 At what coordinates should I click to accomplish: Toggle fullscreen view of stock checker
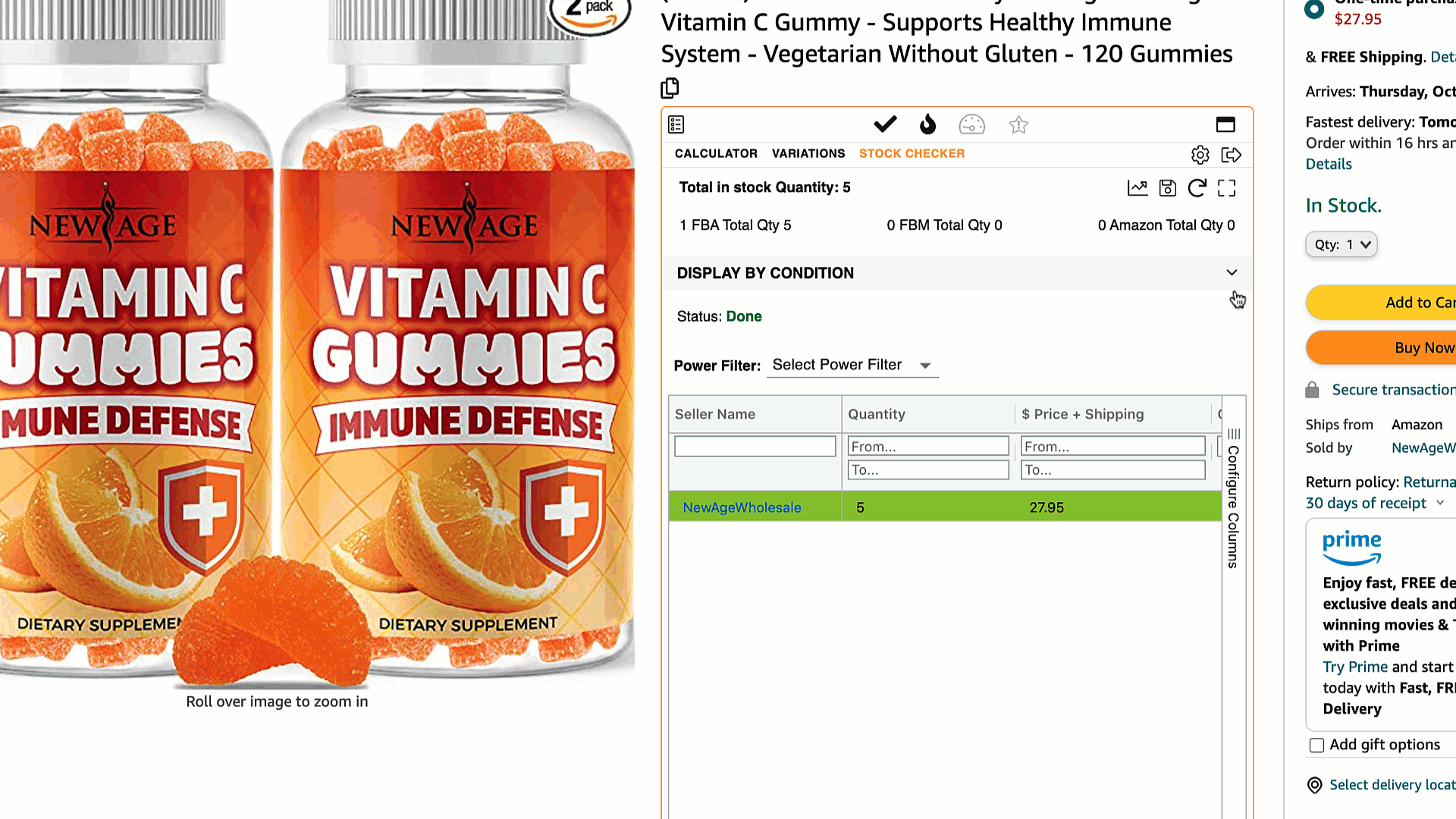click(1227, 188)
